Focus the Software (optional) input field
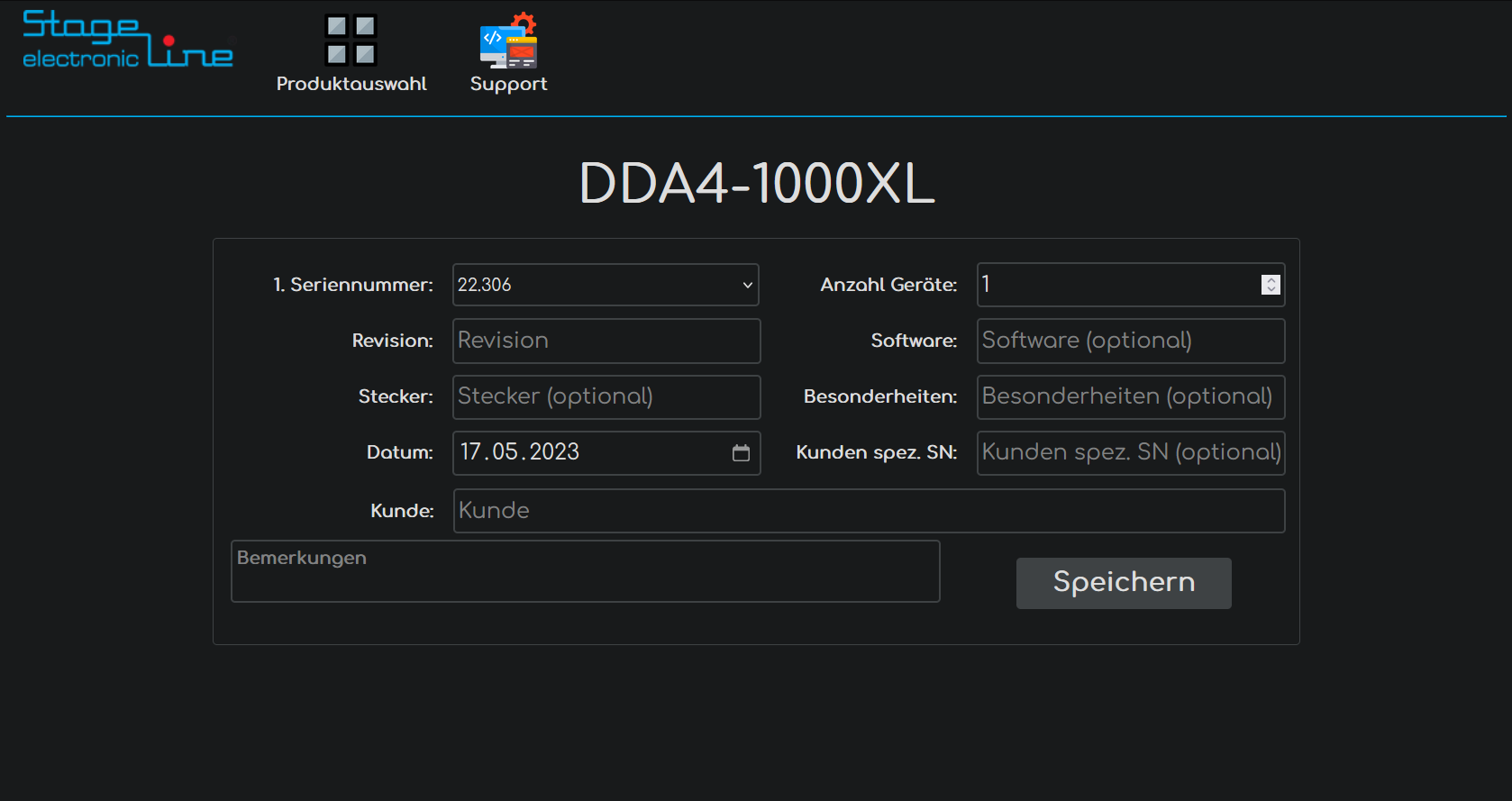The width and height of the screenshot is (1512, 801). 1131,341
